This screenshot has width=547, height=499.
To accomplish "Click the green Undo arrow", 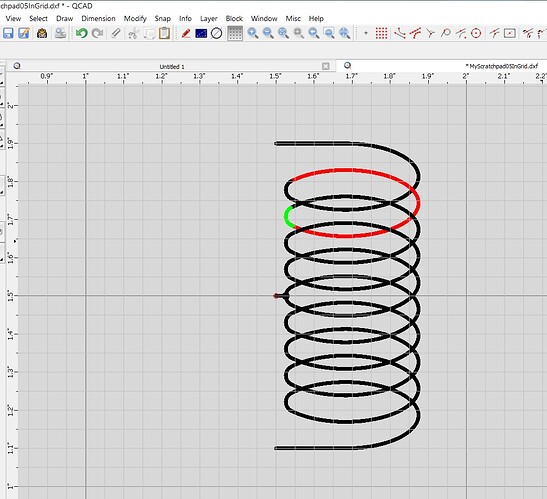I will (x=81, y=33).
